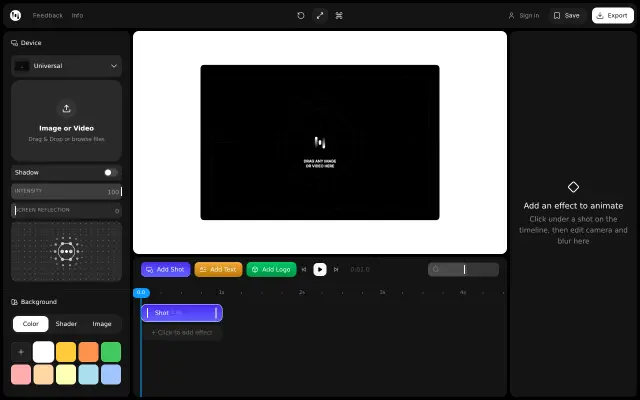Adjust the Intensity slider

pyautogui.click(x=67, y=191)
